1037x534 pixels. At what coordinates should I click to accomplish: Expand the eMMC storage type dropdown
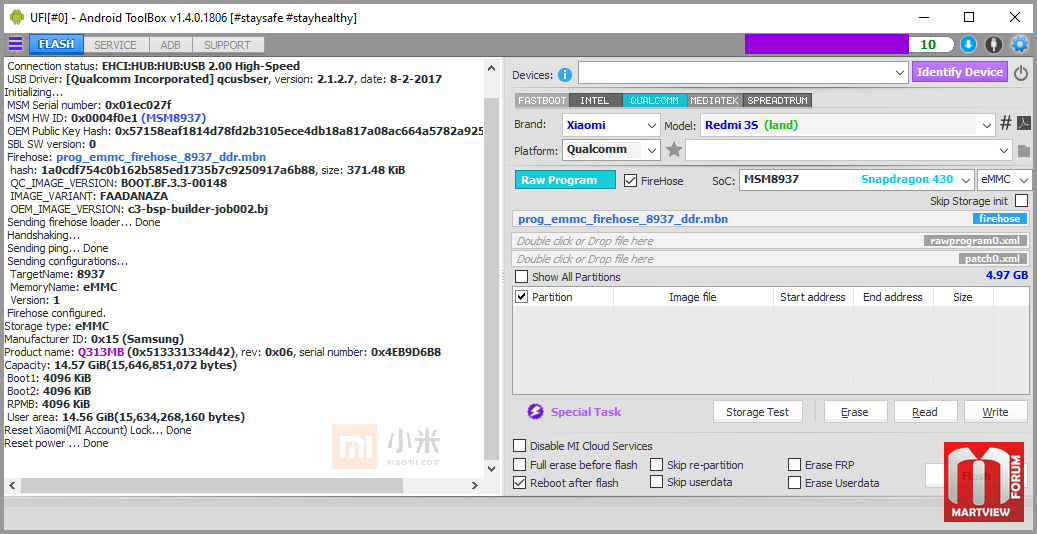(1024, 181)
